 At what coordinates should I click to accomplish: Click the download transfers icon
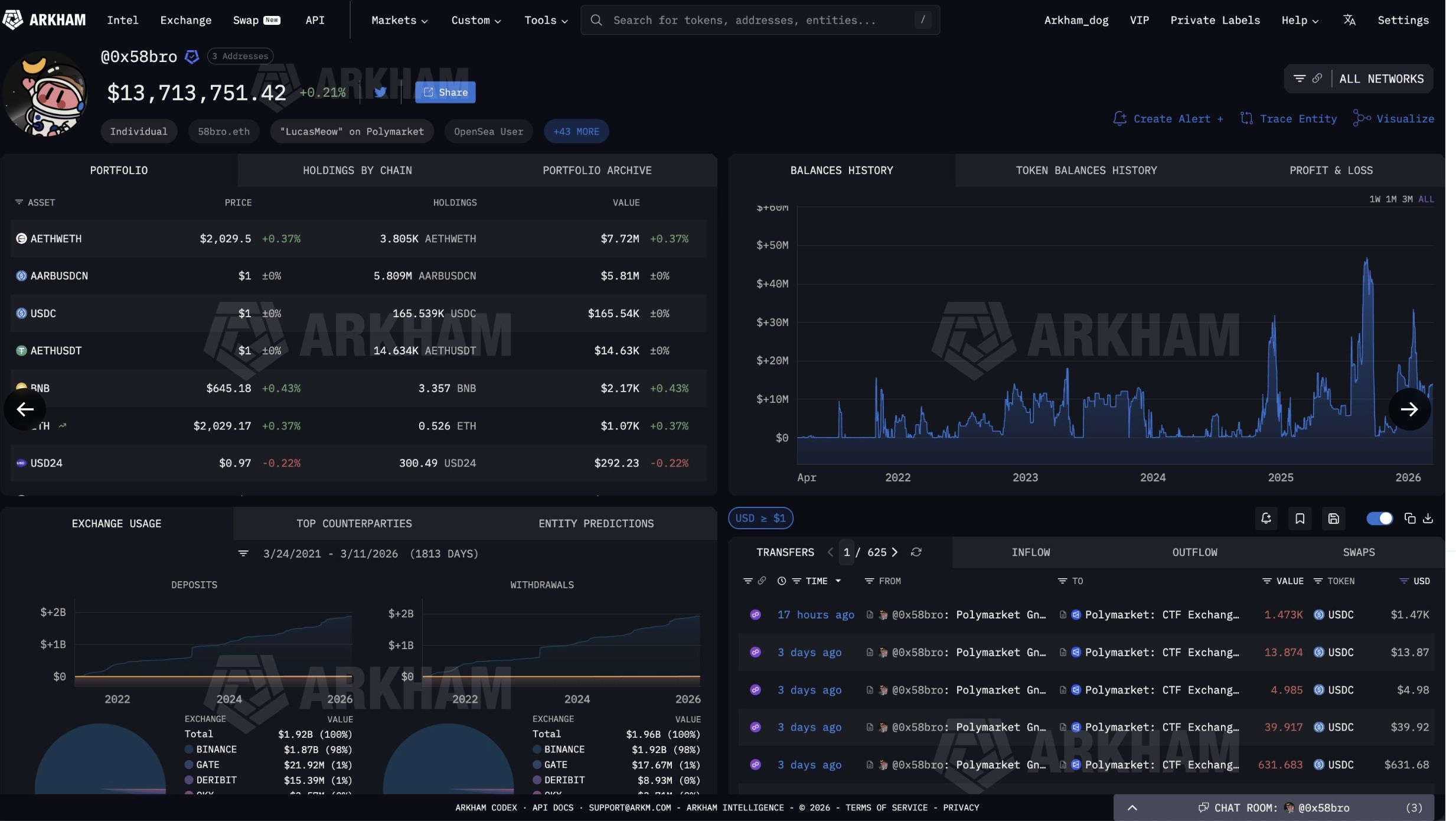(1428, 519)
